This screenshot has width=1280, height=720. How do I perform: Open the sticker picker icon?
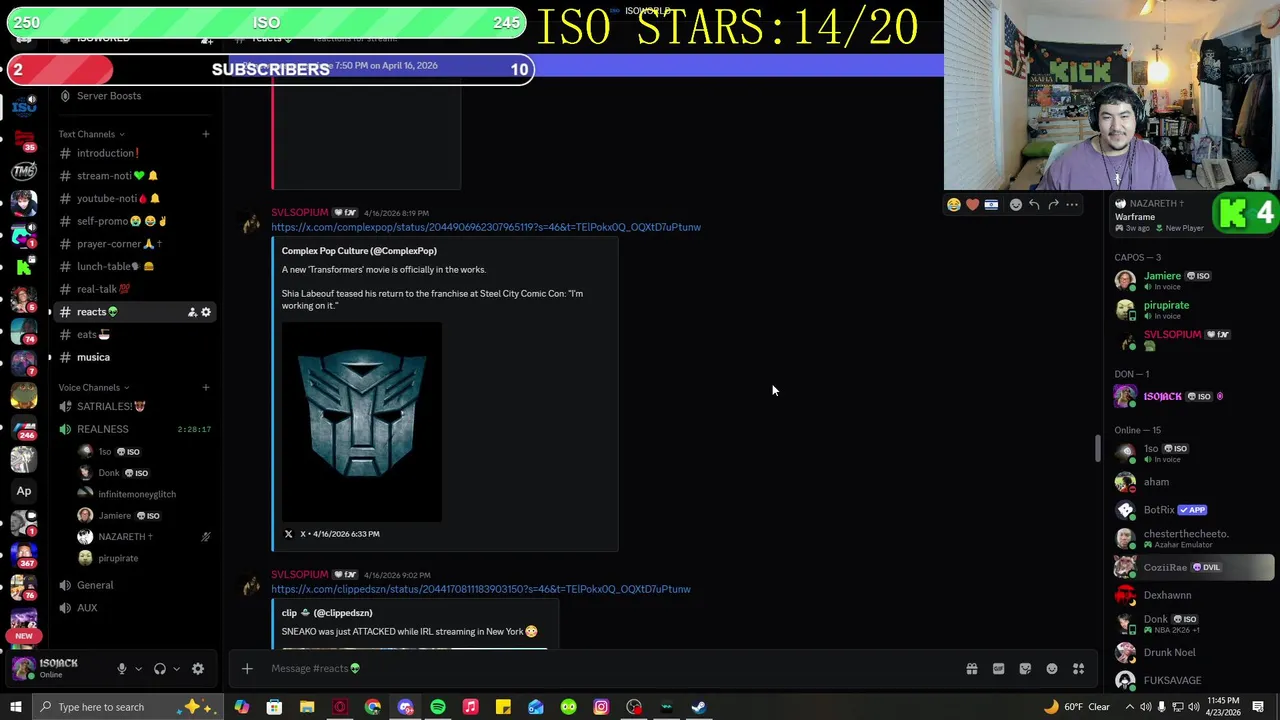point(1025,669)
